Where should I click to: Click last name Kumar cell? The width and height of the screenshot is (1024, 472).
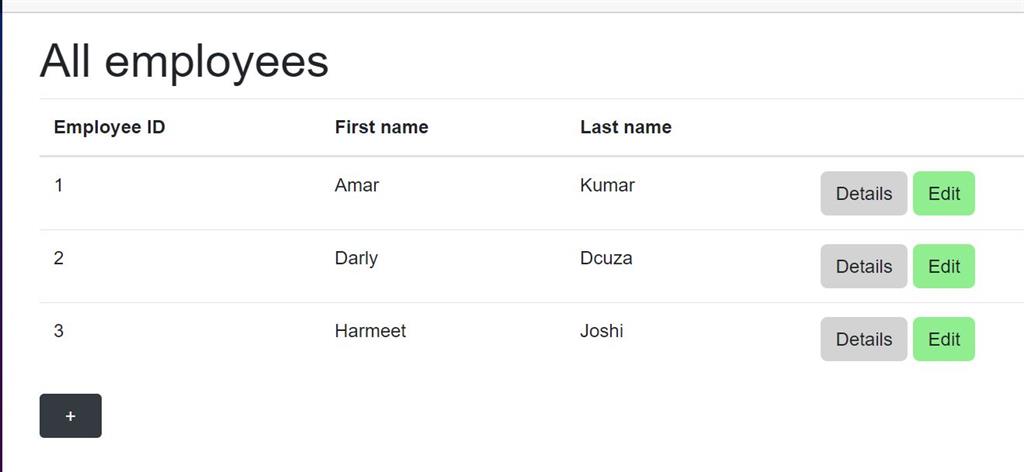[607, 185]
